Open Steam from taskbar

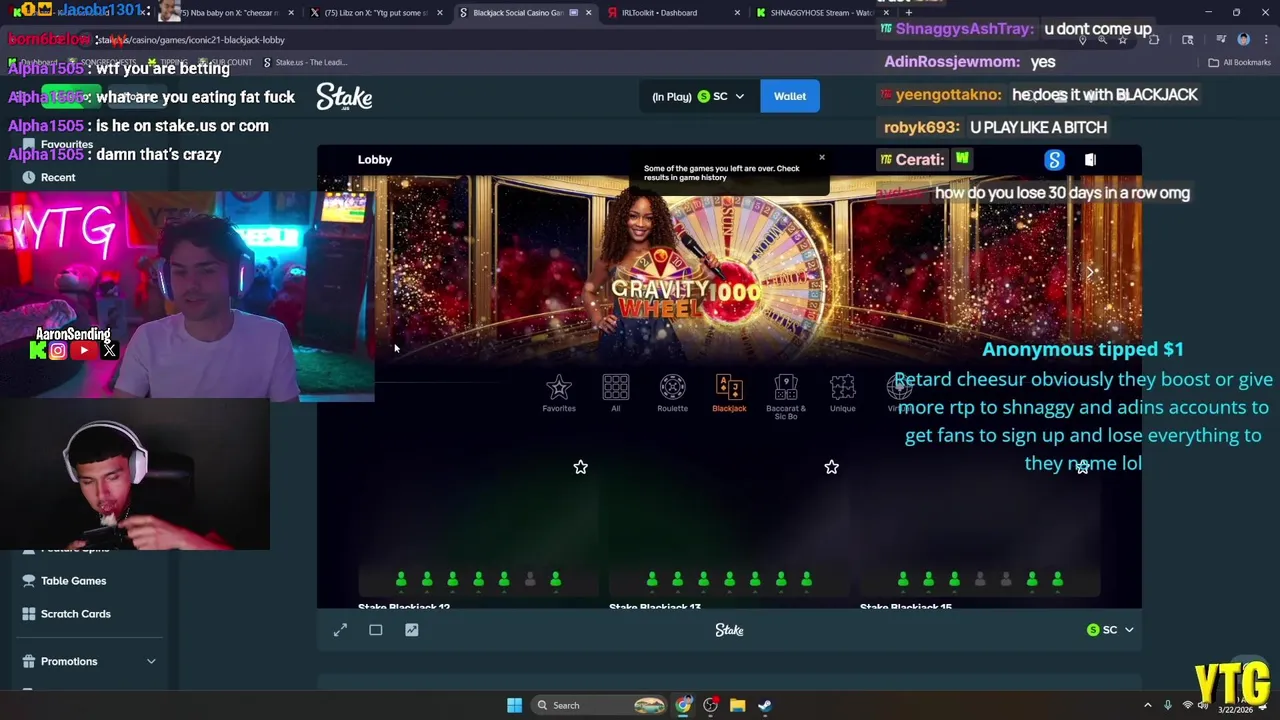tap(764, 705)
